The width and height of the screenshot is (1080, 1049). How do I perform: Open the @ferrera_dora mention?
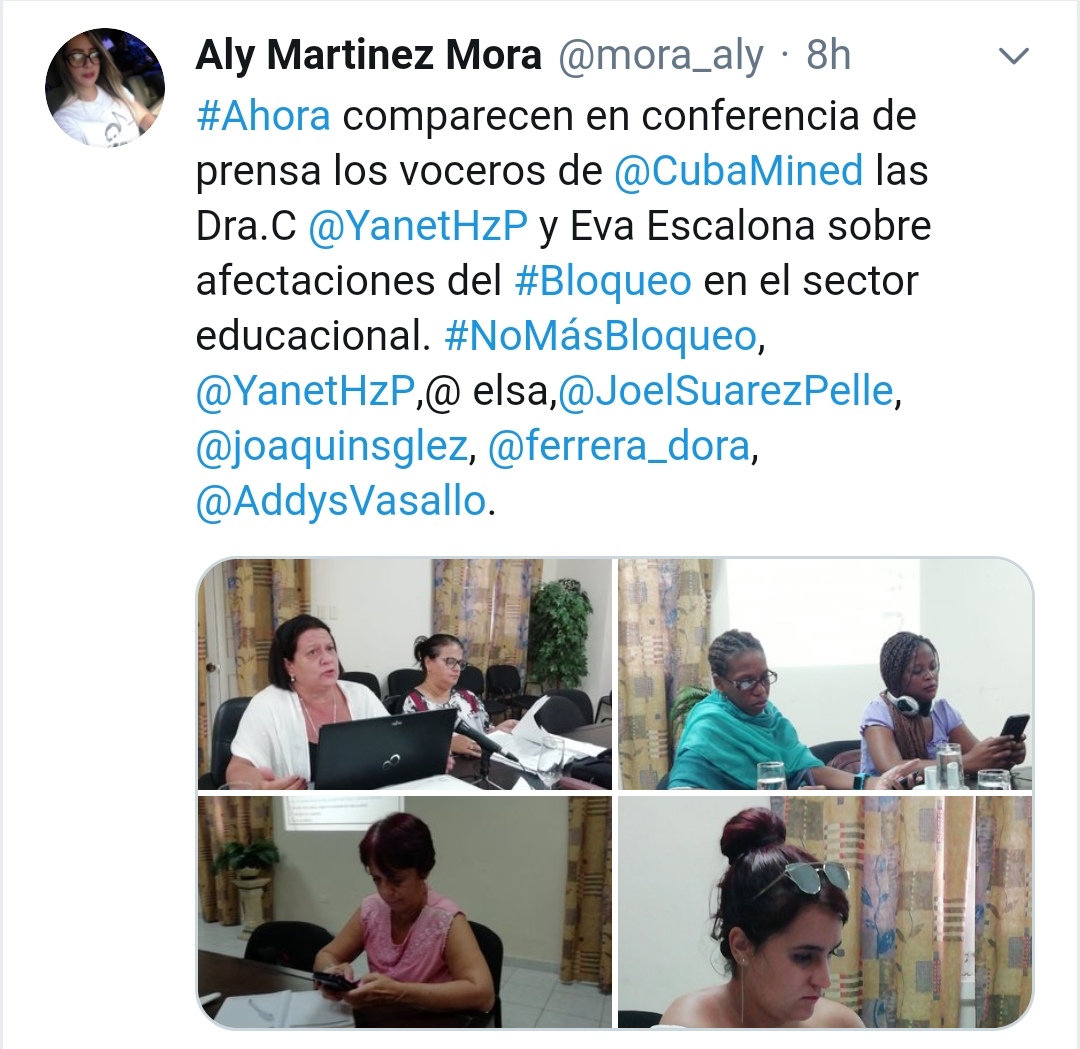tap(619, 446)
